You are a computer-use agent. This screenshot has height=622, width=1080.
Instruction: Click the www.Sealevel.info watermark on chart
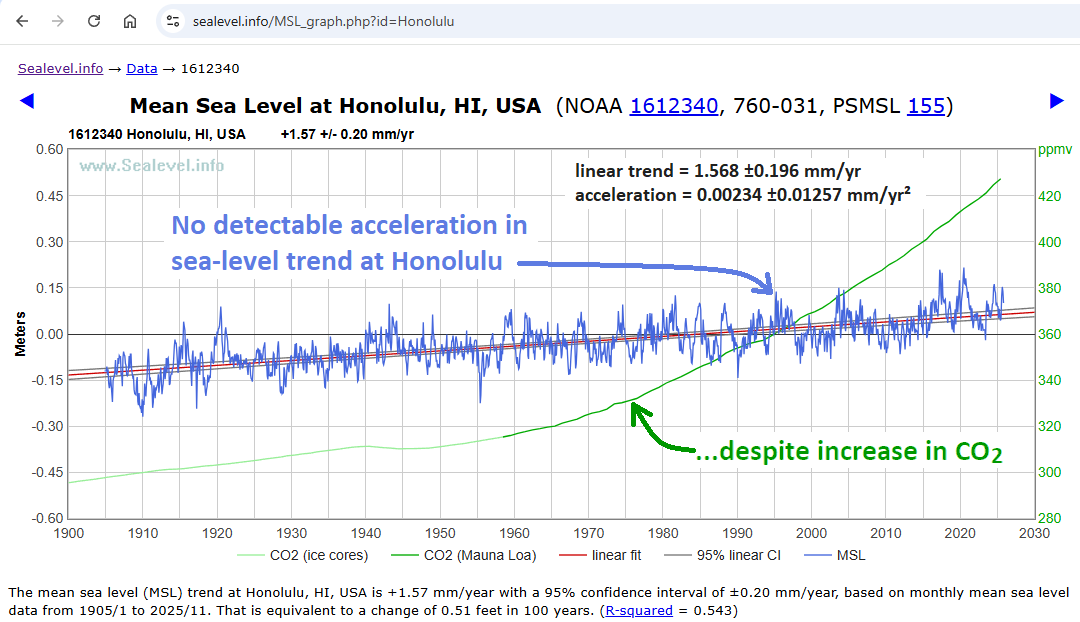click(152, 166)
